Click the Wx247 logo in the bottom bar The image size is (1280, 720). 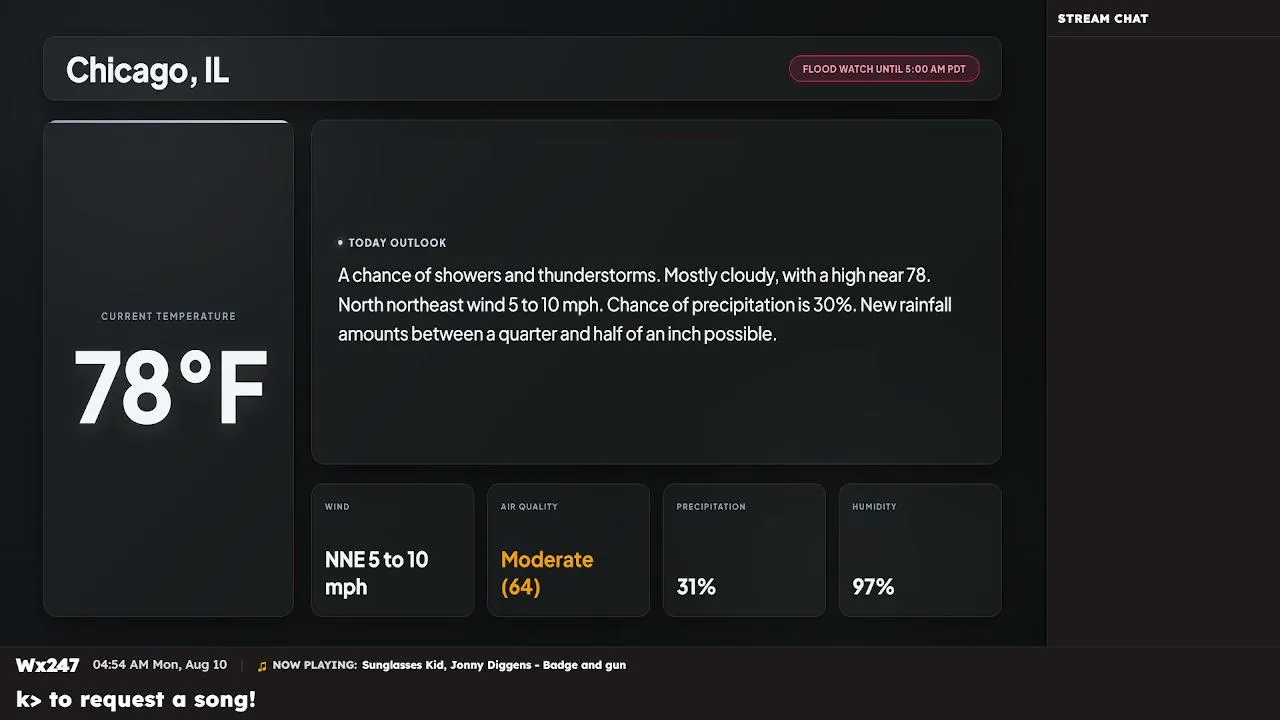47,665
